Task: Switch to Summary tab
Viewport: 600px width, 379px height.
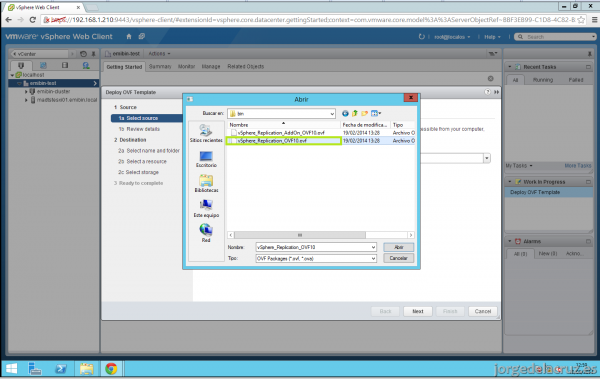Action: [x=160, y=67]
